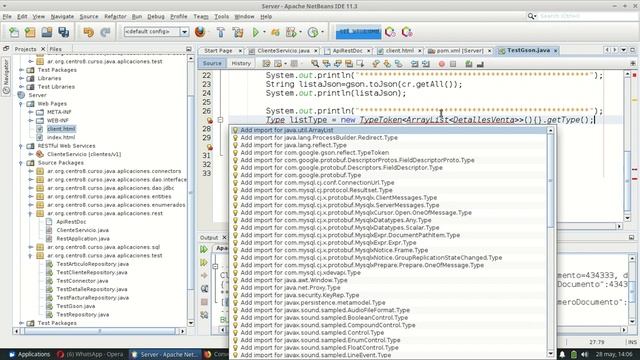The image size is (640, 360).
Task: Switch to pom.xml [Server] tab
Action: pos(460,51)
